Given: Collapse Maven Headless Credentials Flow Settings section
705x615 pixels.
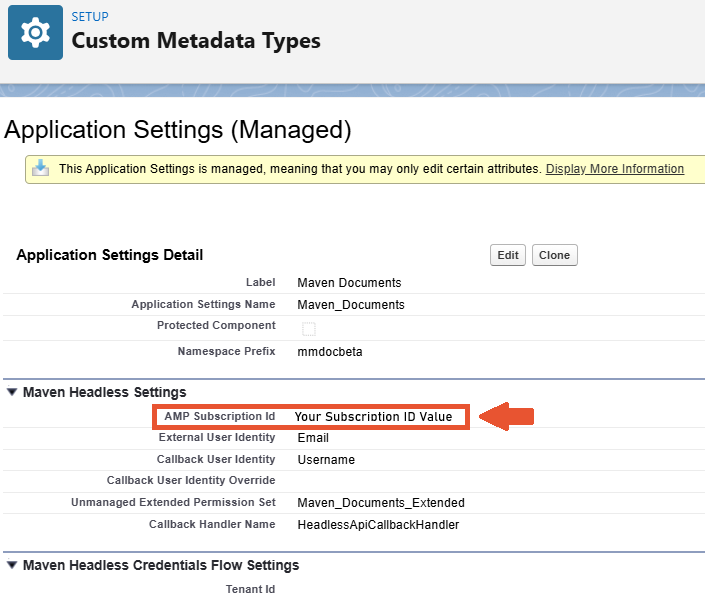Looking at the screenshot, I should [x=12, y=565].
